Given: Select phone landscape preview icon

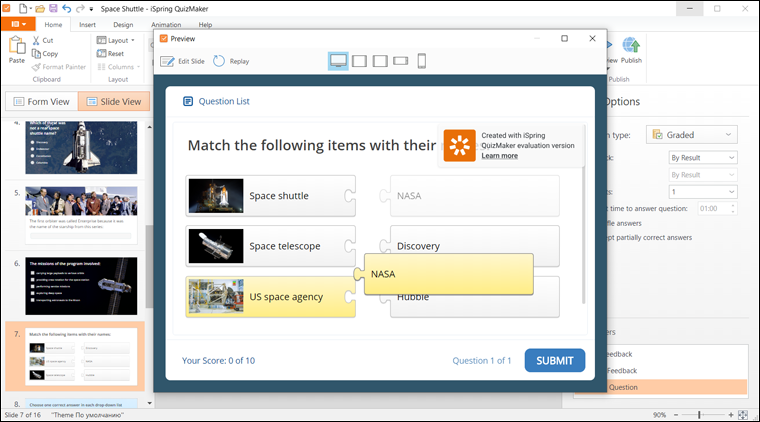Looking at the screenshot, I should (x=400, y=61).
